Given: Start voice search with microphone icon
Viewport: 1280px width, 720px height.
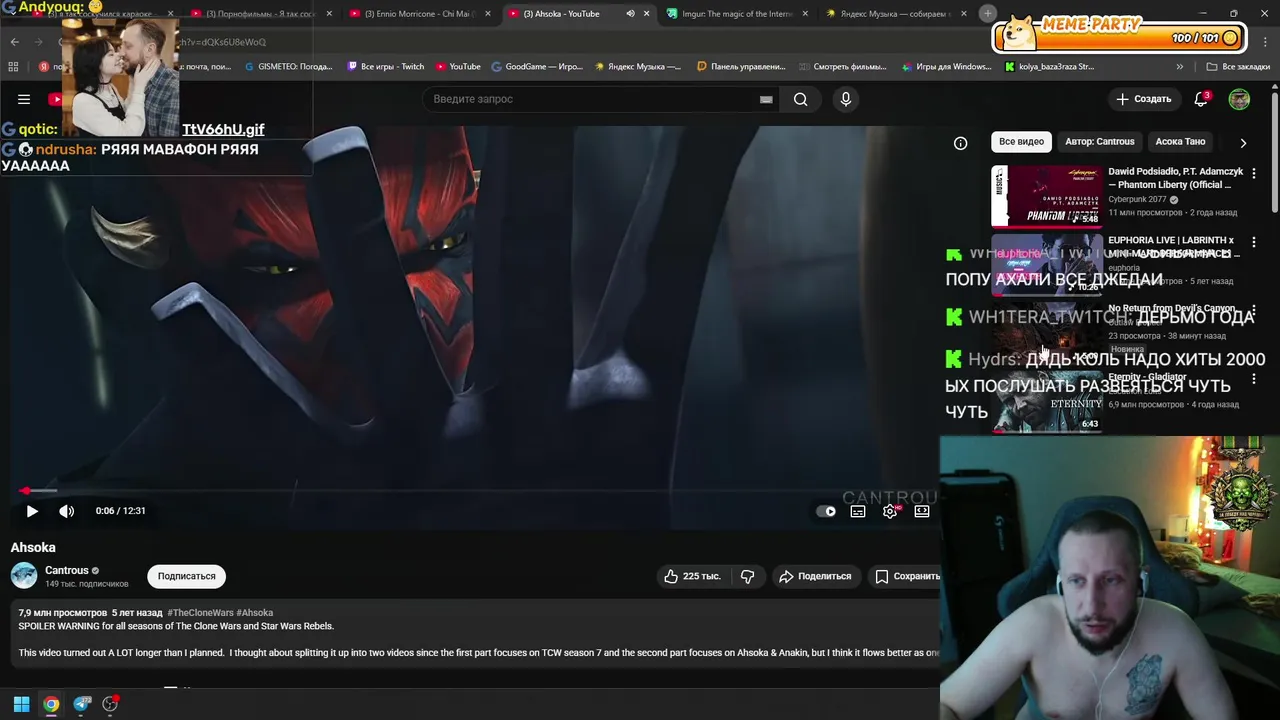Looking at the screenshot, I should coord(846,99).
